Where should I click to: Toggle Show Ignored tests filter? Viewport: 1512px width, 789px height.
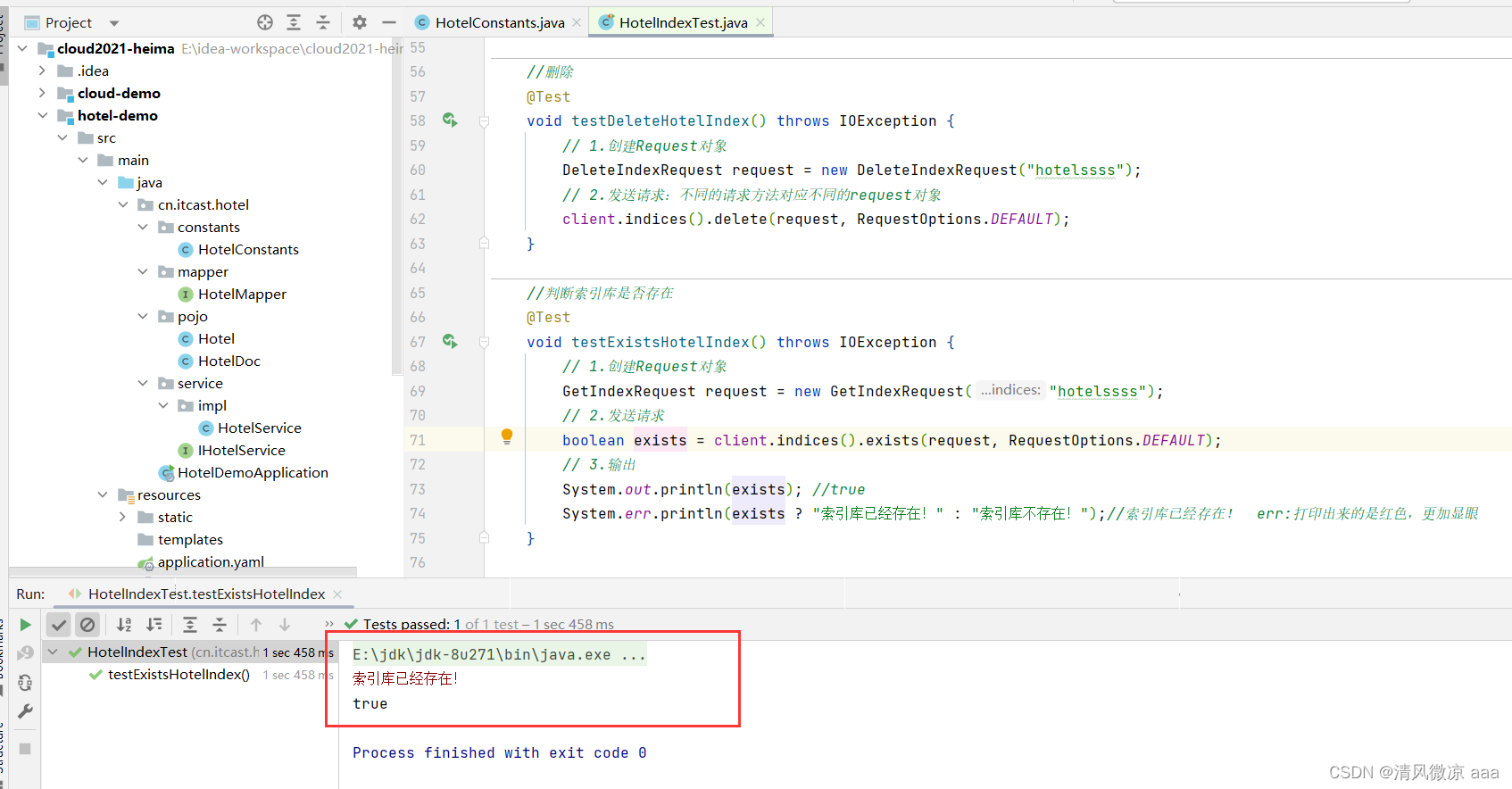[x=87, y=625]
